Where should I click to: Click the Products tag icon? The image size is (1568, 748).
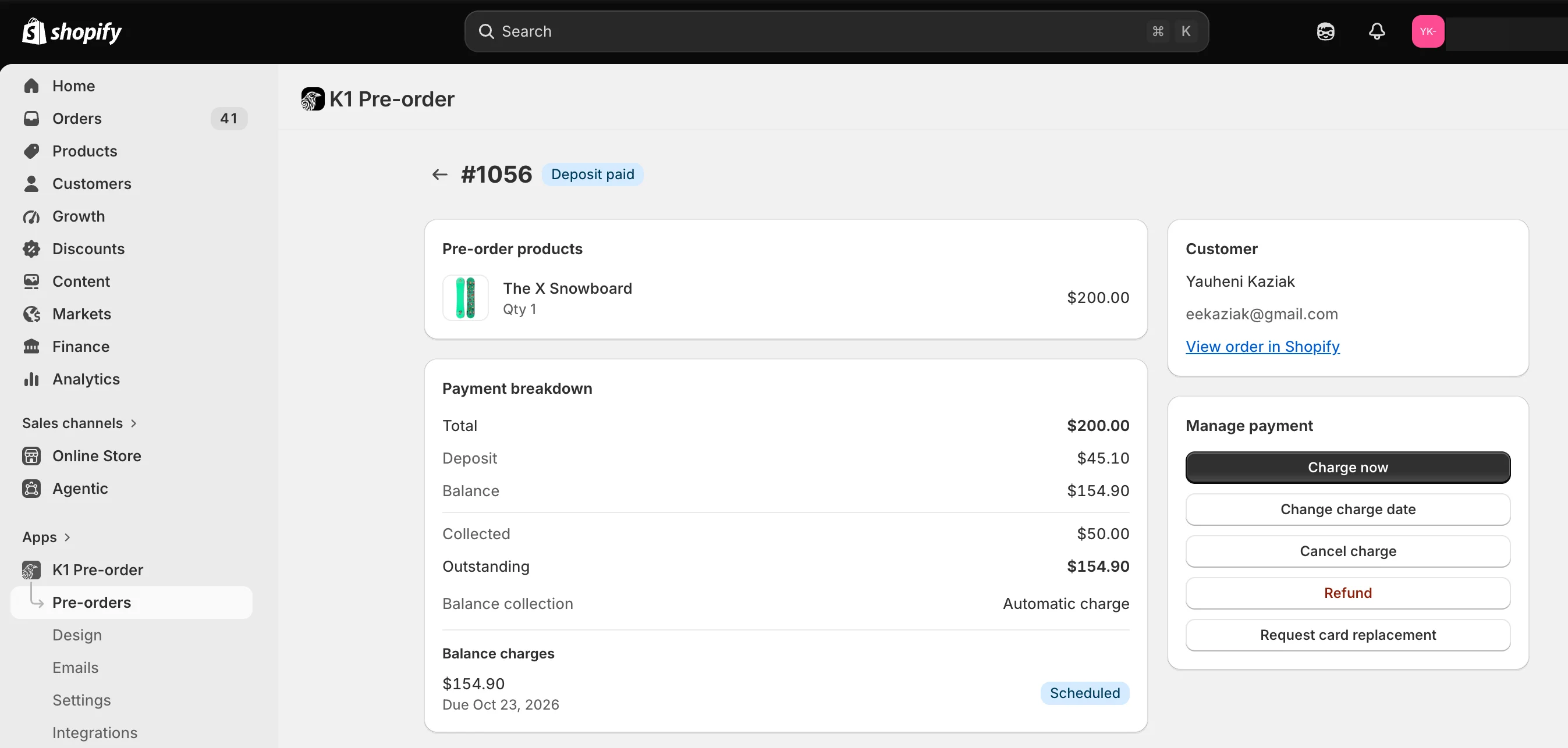pos(31,151)
